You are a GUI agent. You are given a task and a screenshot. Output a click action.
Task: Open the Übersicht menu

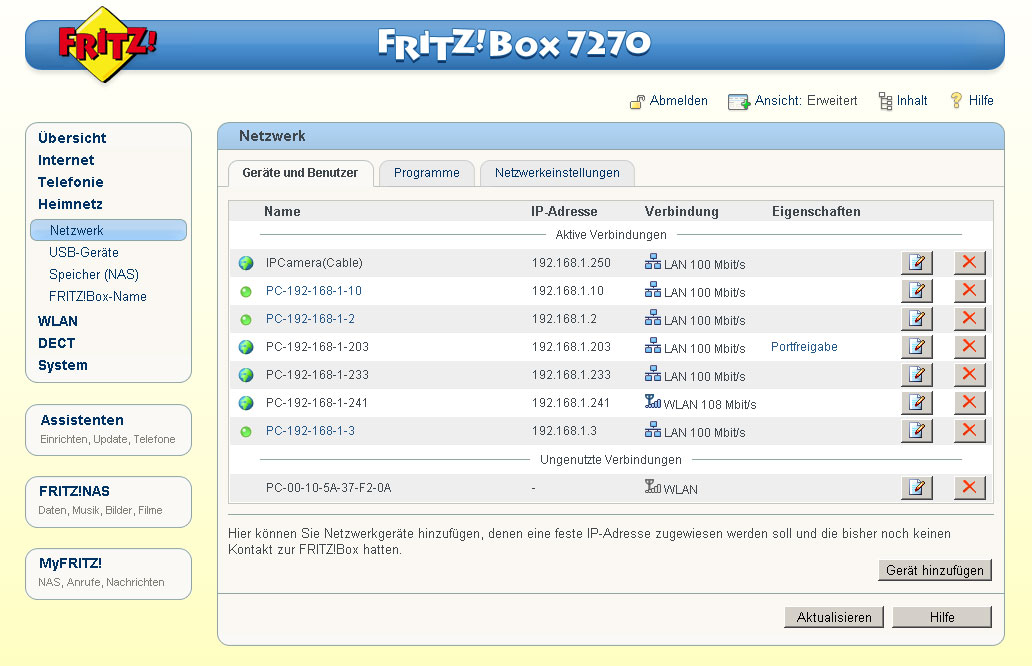tap(72, 138)
